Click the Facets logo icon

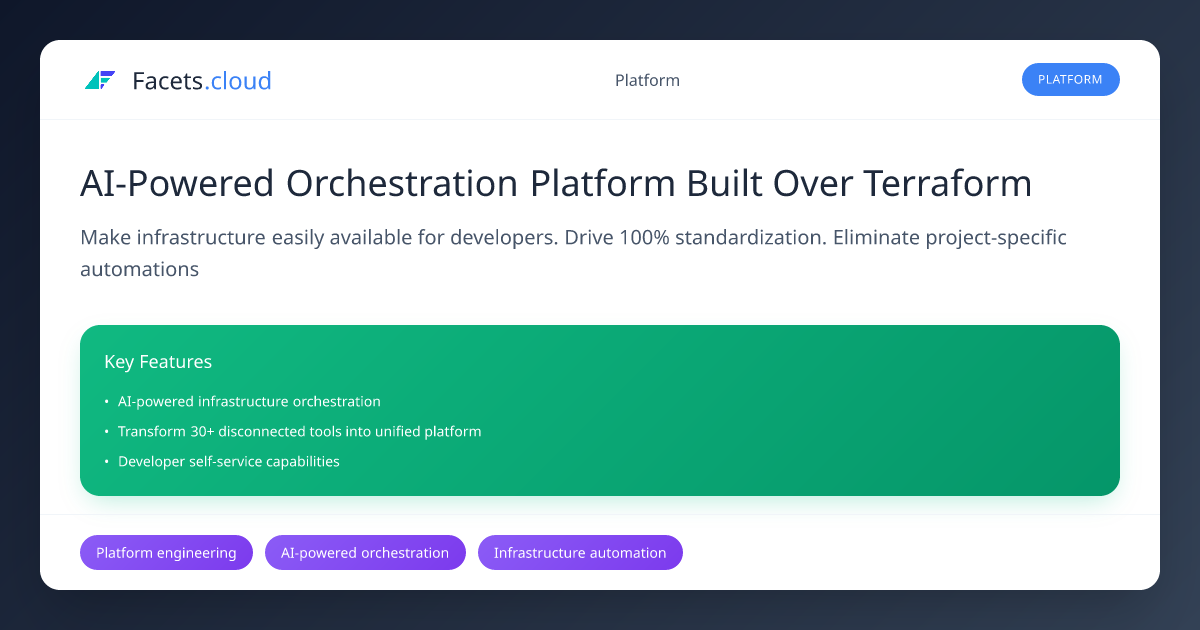(x=100, y=81)
